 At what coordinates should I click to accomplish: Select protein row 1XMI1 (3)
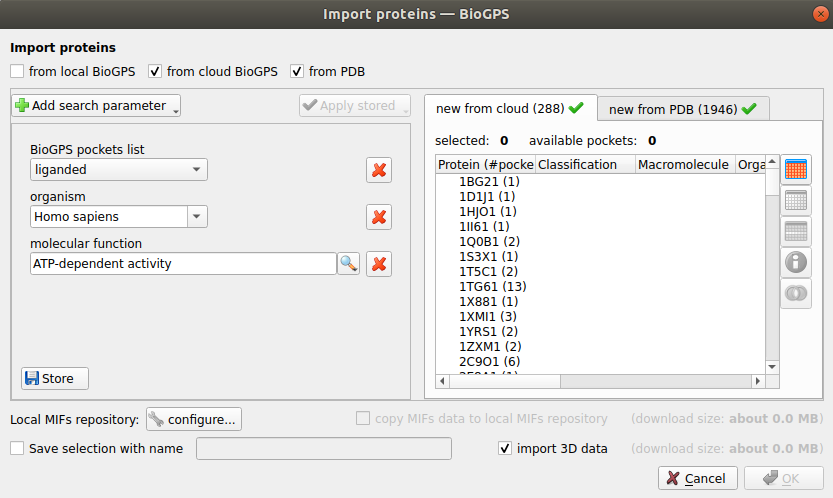pyautogui.click(x=488, y=317)
